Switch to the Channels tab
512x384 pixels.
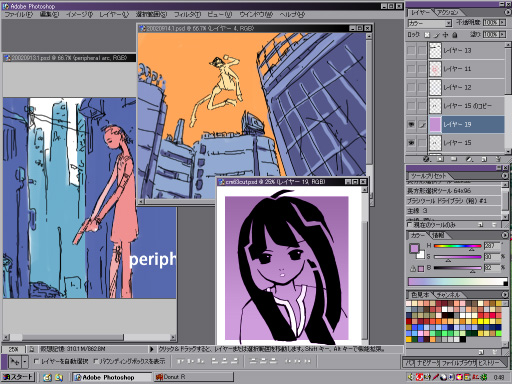point(448,295)
